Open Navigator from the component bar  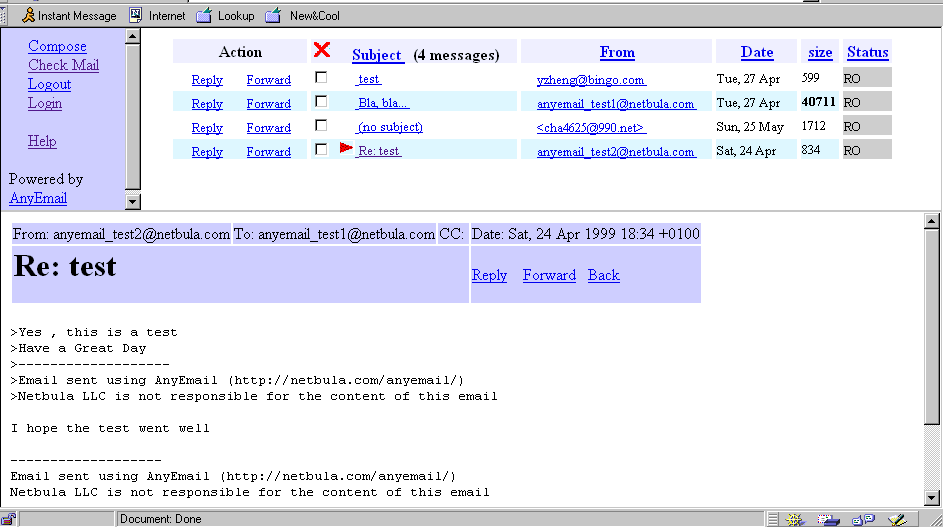[795, 520]
